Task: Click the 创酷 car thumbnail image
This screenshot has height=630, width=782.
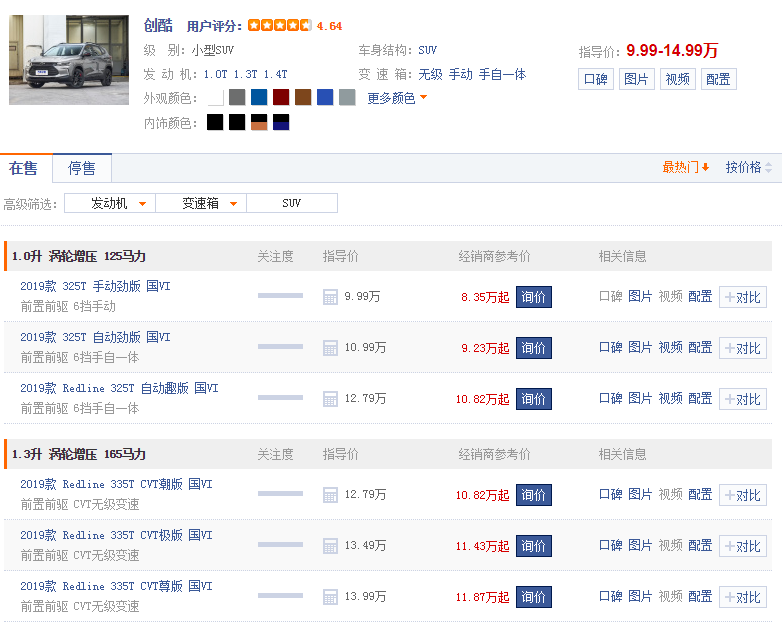Action: 69,60
